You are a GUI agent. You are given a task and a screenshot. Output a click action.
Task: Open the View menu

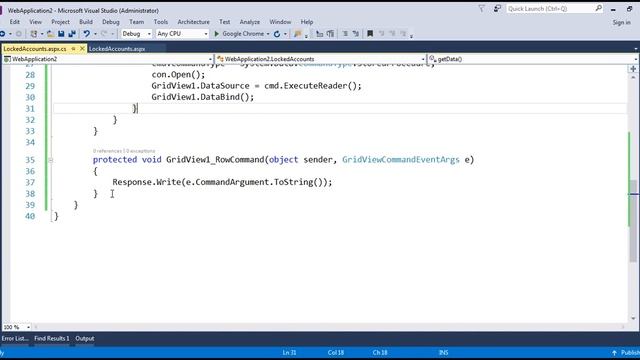point(36,22)
